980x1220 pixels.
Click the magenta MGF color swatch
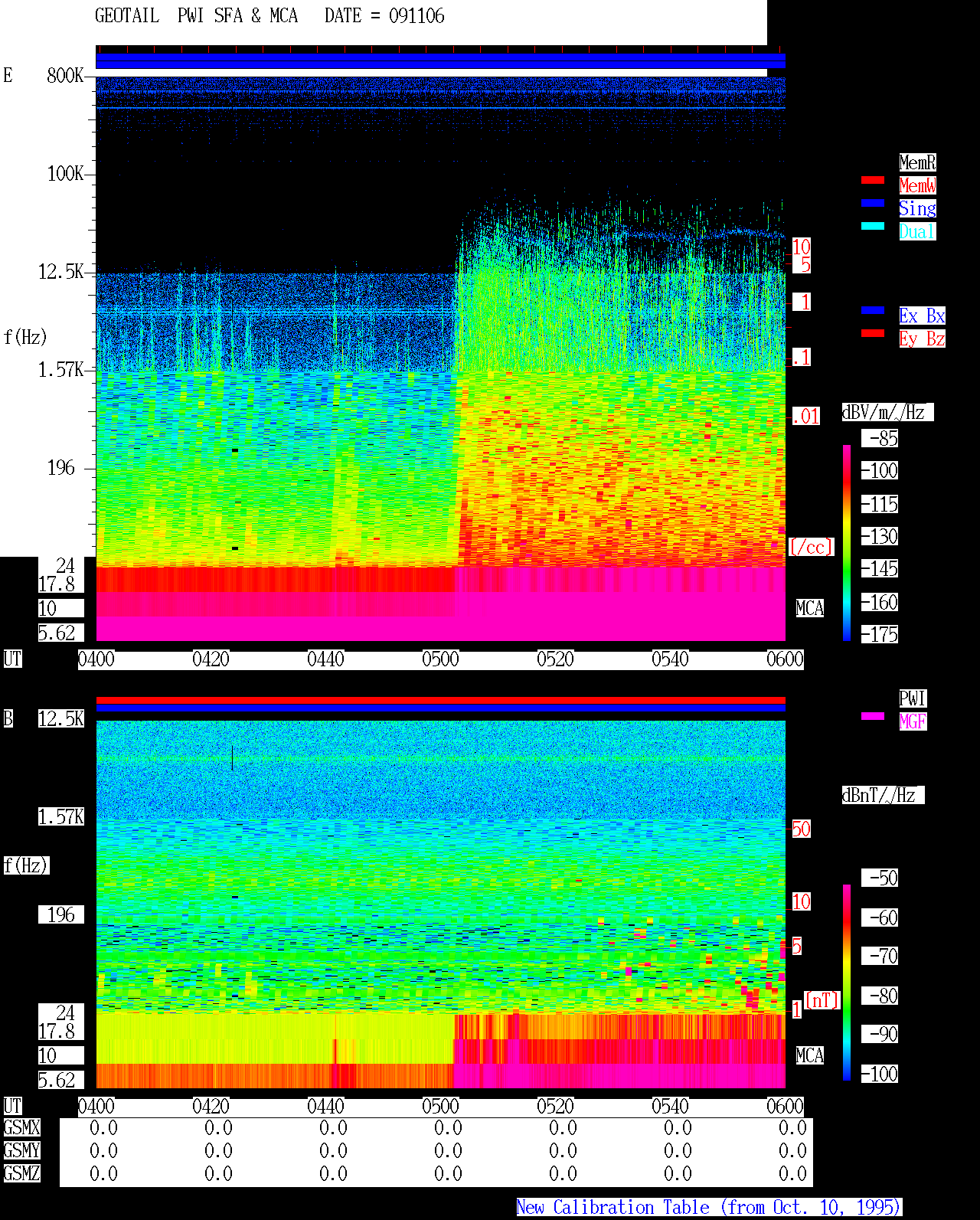pyautogui.click(x=873, y=716)
